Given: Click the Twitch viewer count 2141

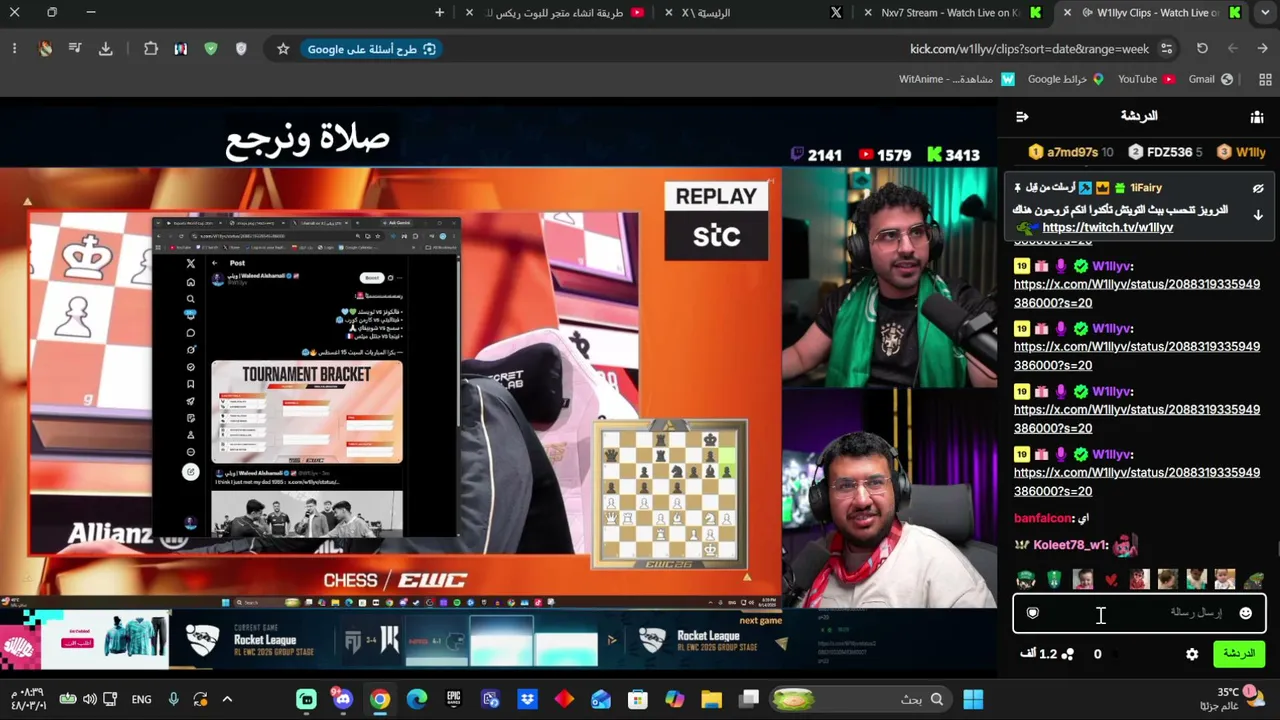Looking at the screenshot, I should (x=817, y=155).
